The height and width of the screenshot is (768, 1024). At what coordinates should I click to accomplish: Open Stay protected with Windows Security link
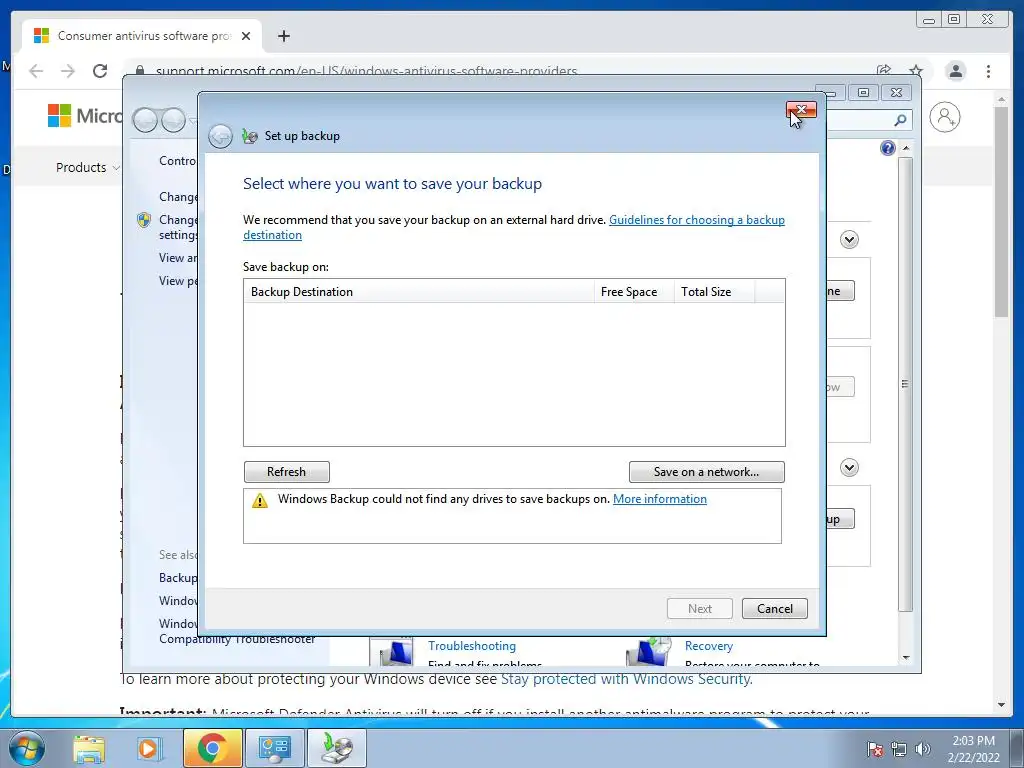click(626, 679)
